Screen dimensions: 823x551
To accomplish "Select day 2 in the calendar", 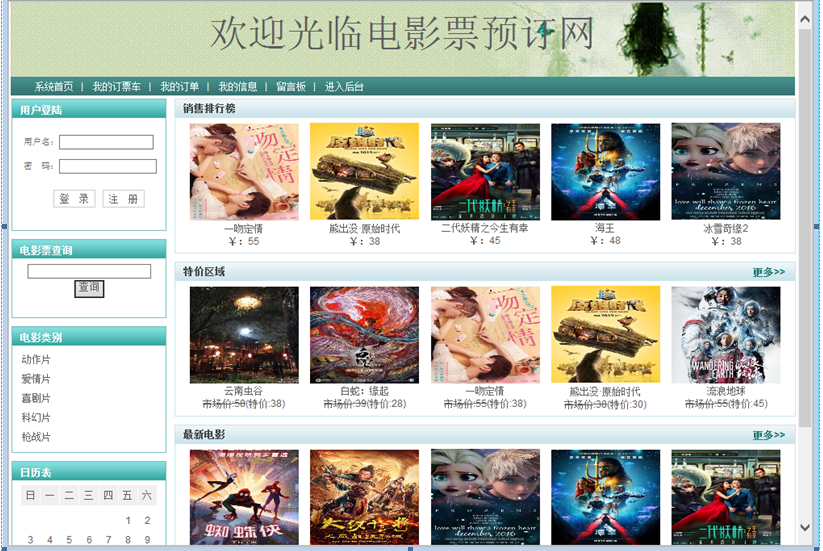I will [147, 521].
